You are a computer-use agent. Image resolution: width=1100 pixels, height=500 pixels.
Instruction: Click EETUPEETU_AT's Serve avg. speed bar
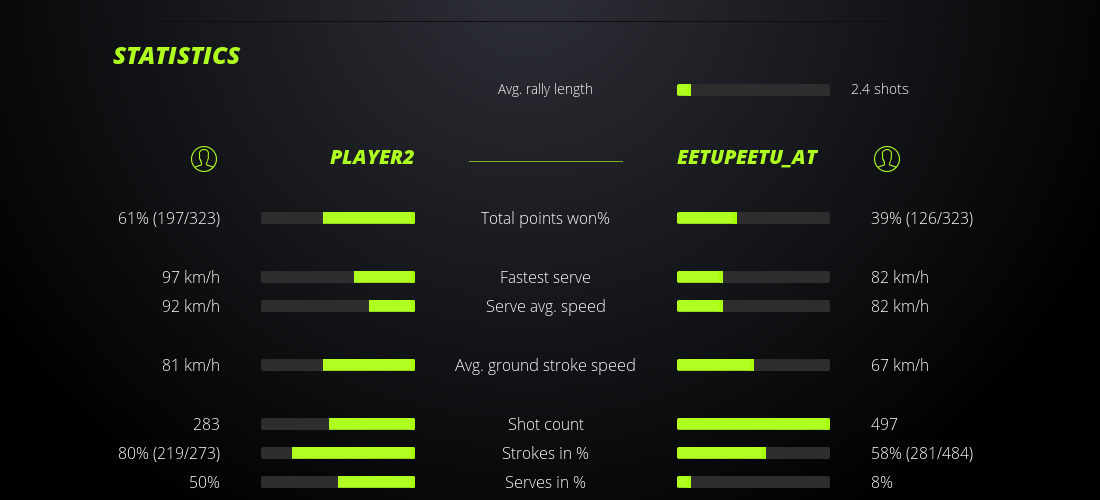[753, 306]
